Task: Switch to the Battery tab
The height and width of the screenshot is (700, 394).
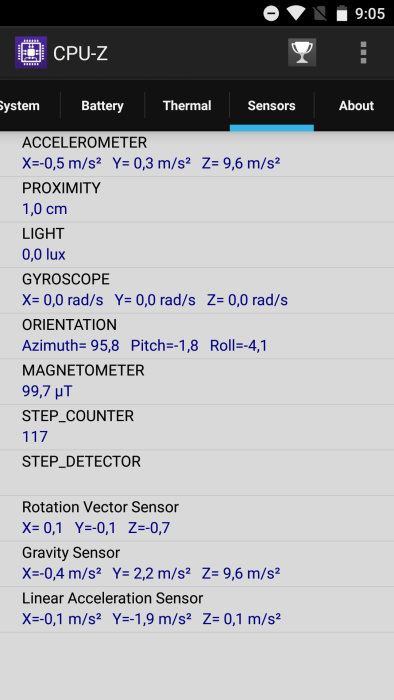Action: tap(102, 106)
